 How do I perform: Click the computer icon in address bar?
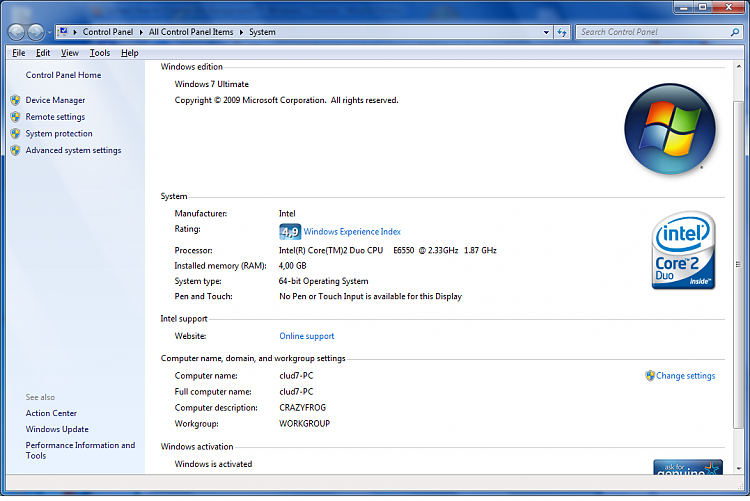pyautogui.click(x=63, y=32)
